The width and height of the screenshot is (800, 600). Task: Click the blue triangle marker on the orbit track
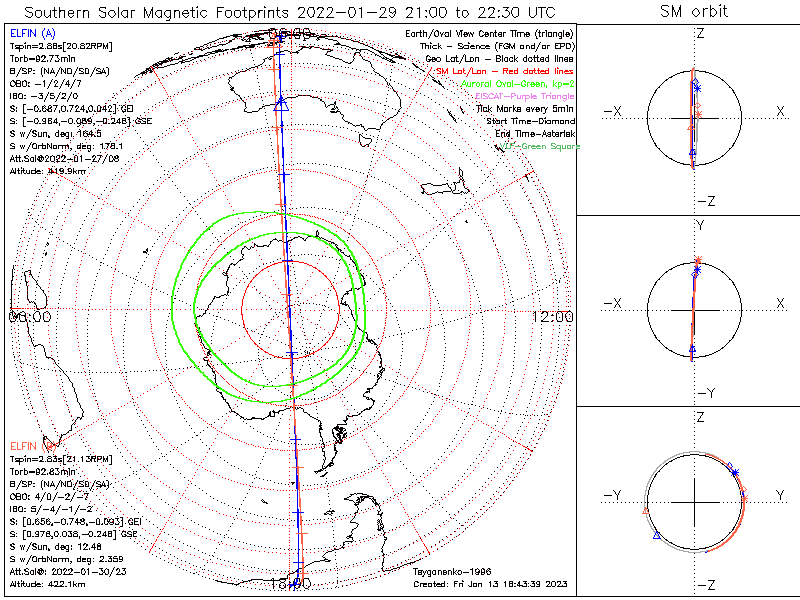click(281, 102)
